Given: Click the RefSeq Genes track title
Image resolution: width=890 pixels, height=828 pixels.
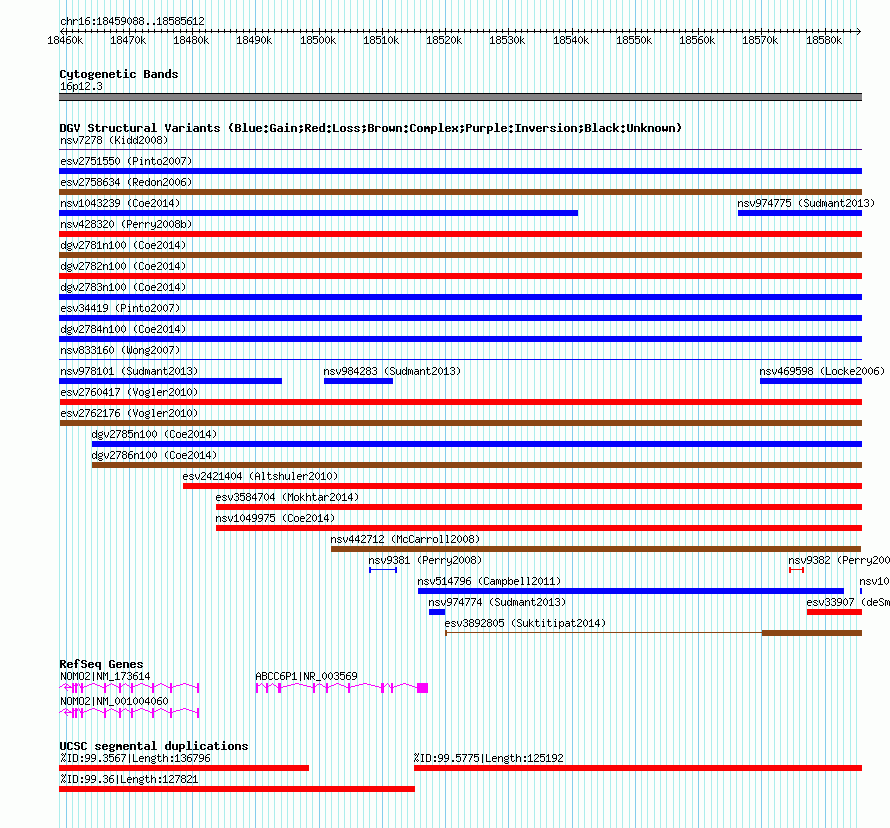Looking at the screenshot, I should point(101,664).
